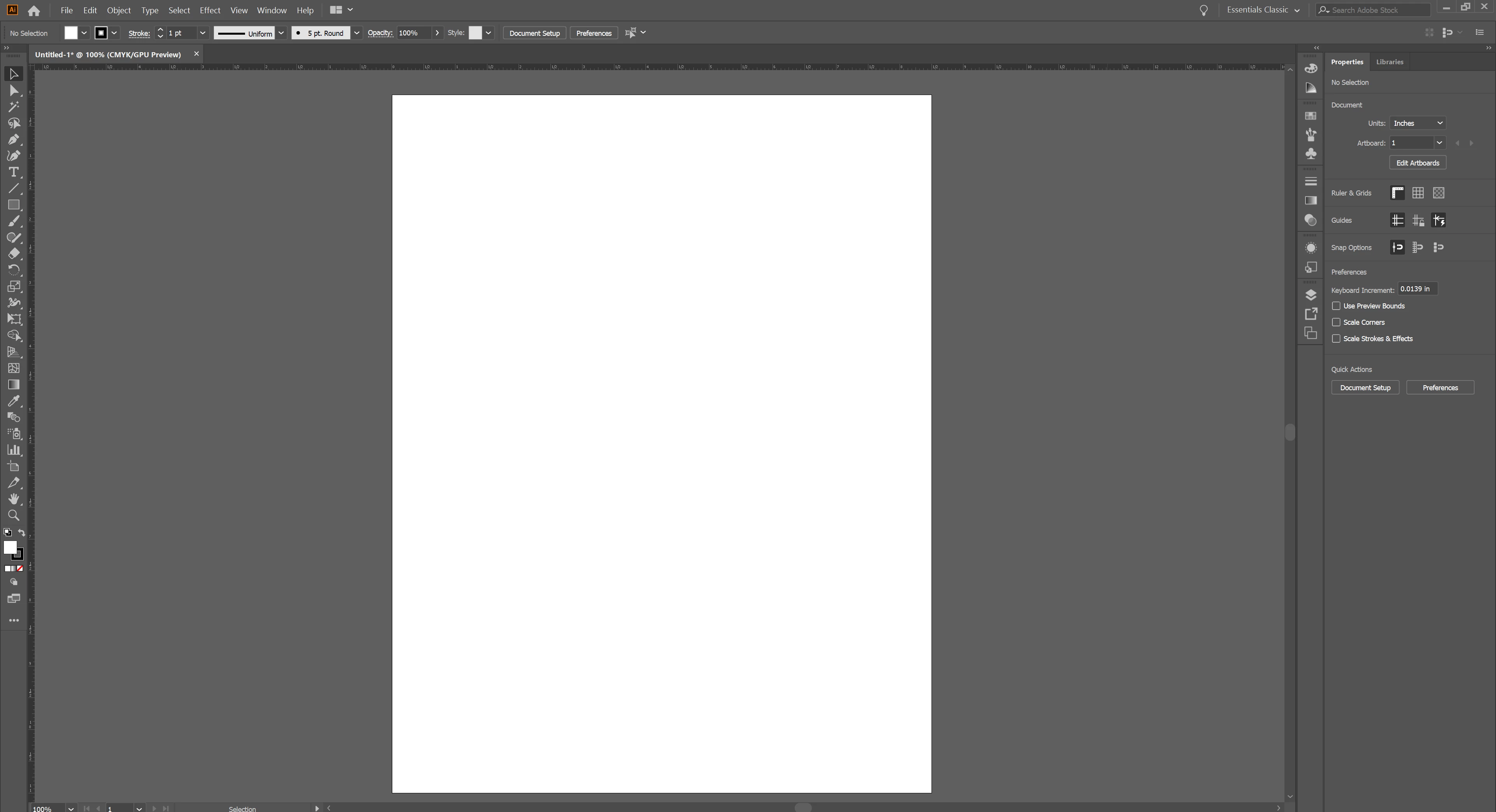Click Document Setup in Quick Actions
The image size is (1496, 812).
[1365, 388]
